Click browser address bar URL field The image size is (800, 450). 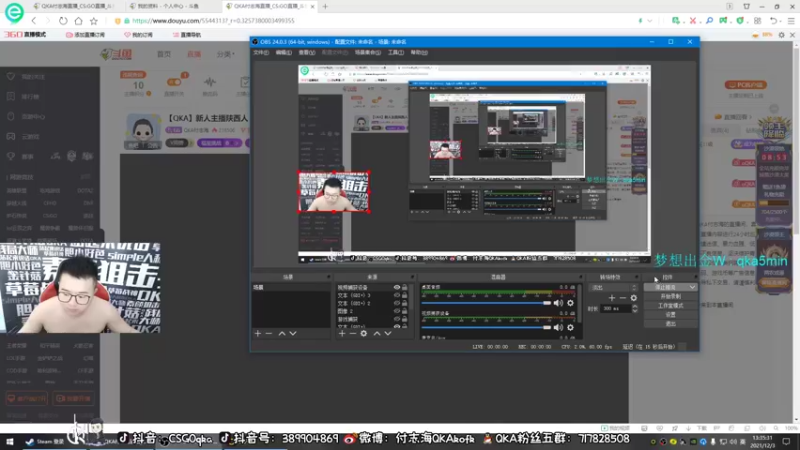378,21
